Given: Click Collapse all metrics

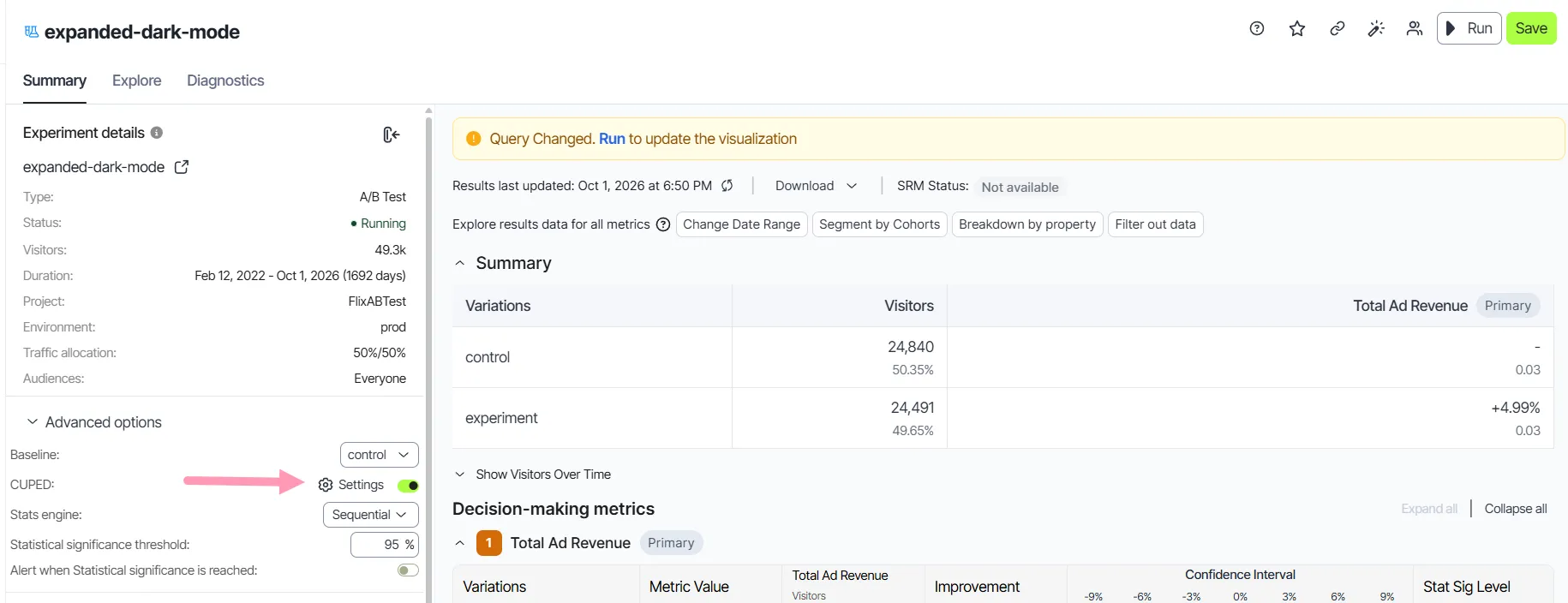Looking at the screenshot, I should click(1516, 509).
